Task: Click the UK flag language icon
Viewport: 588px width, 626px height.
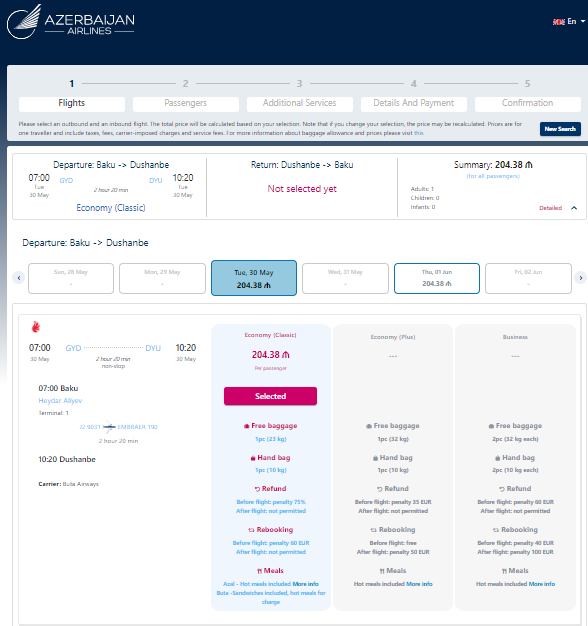Action: pyautogui.click(x=558, y=22)
